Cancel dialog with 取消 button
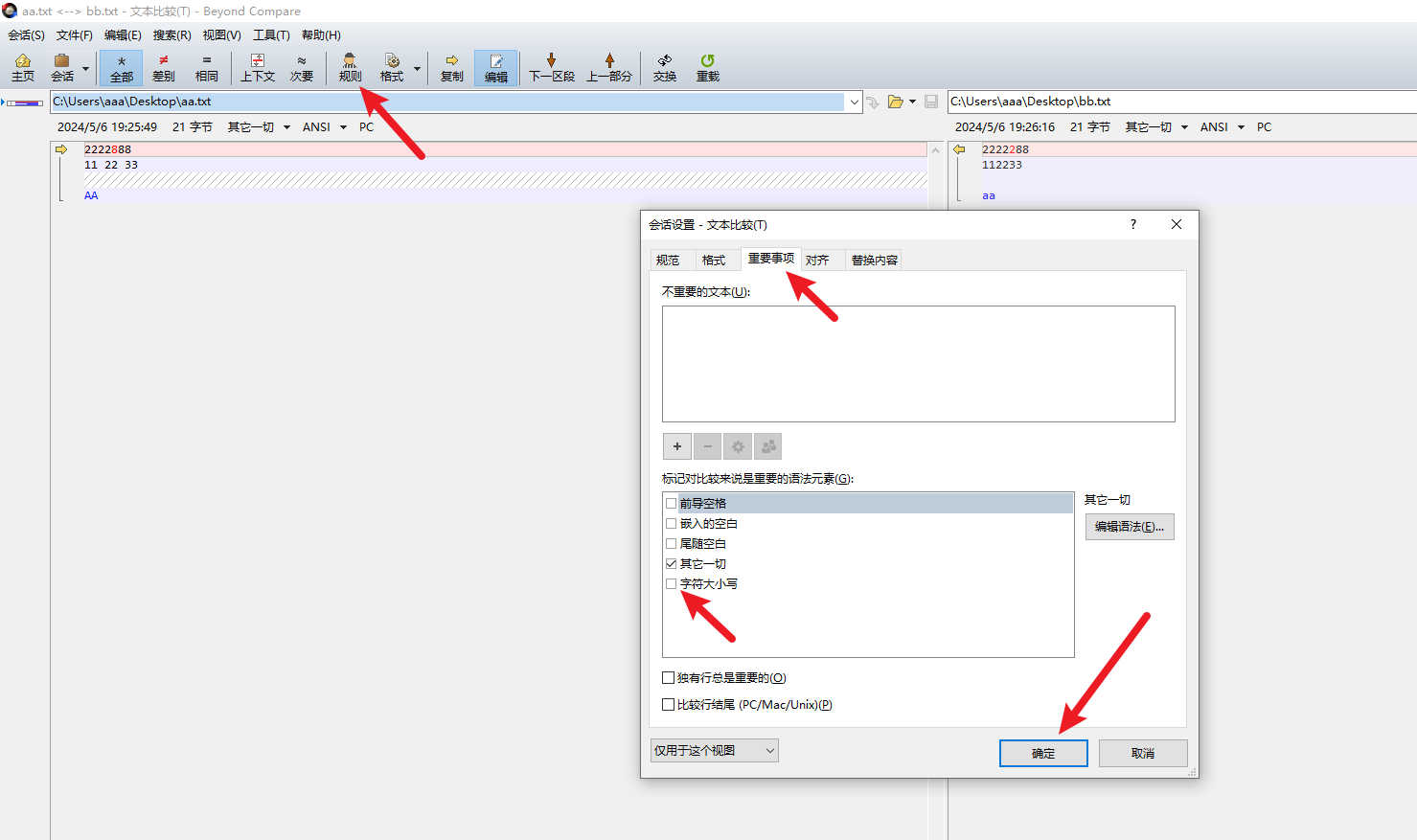The image size is (1417, 840). [1143, 753]
